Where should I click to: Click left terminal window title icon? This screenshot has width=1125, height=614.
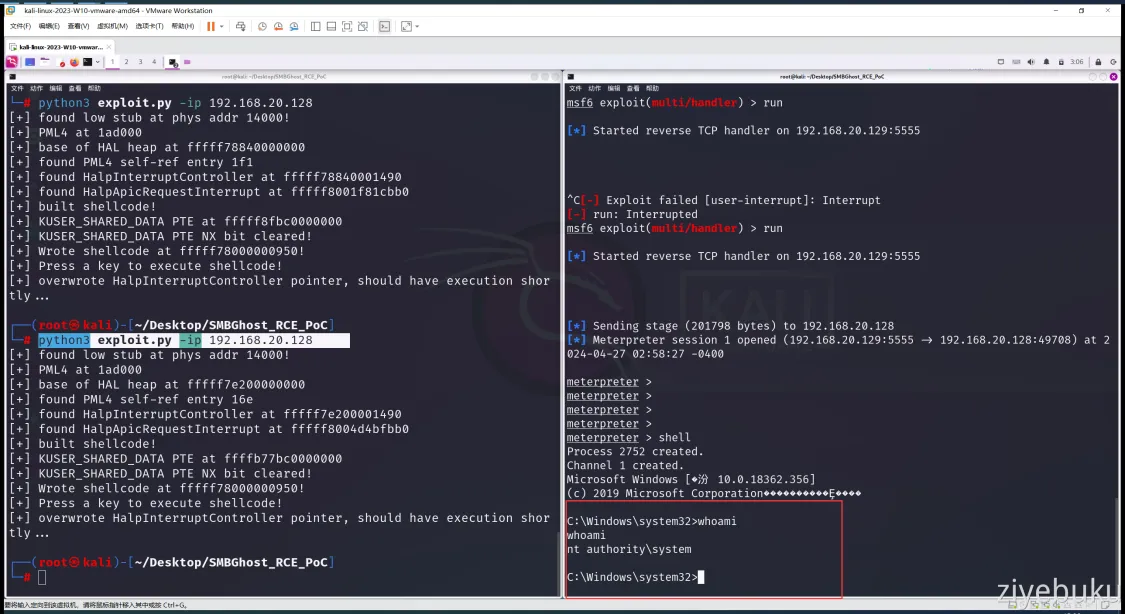tap(12, 77)
